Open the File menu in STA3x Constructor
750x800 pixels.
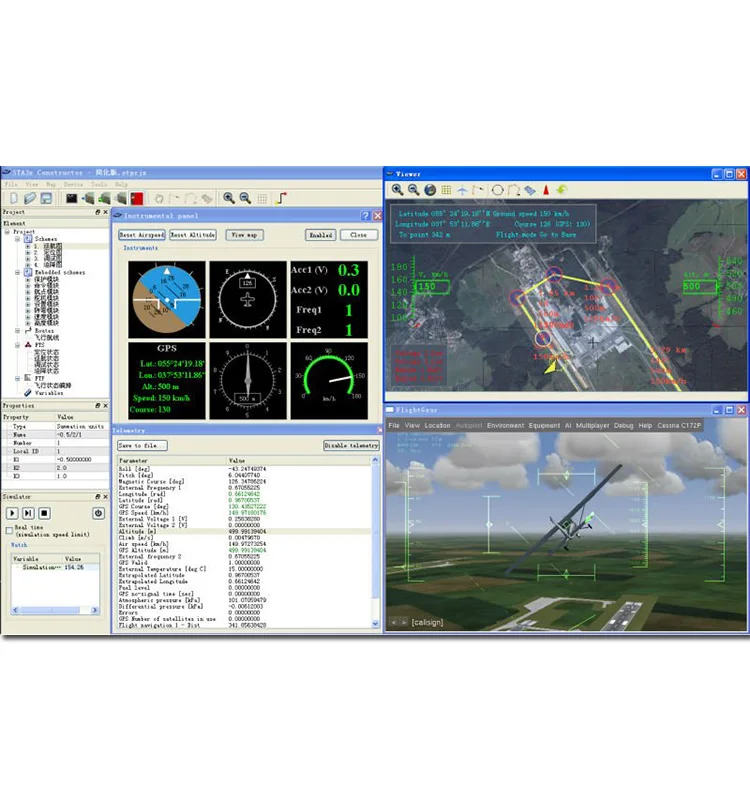point(11,184)
